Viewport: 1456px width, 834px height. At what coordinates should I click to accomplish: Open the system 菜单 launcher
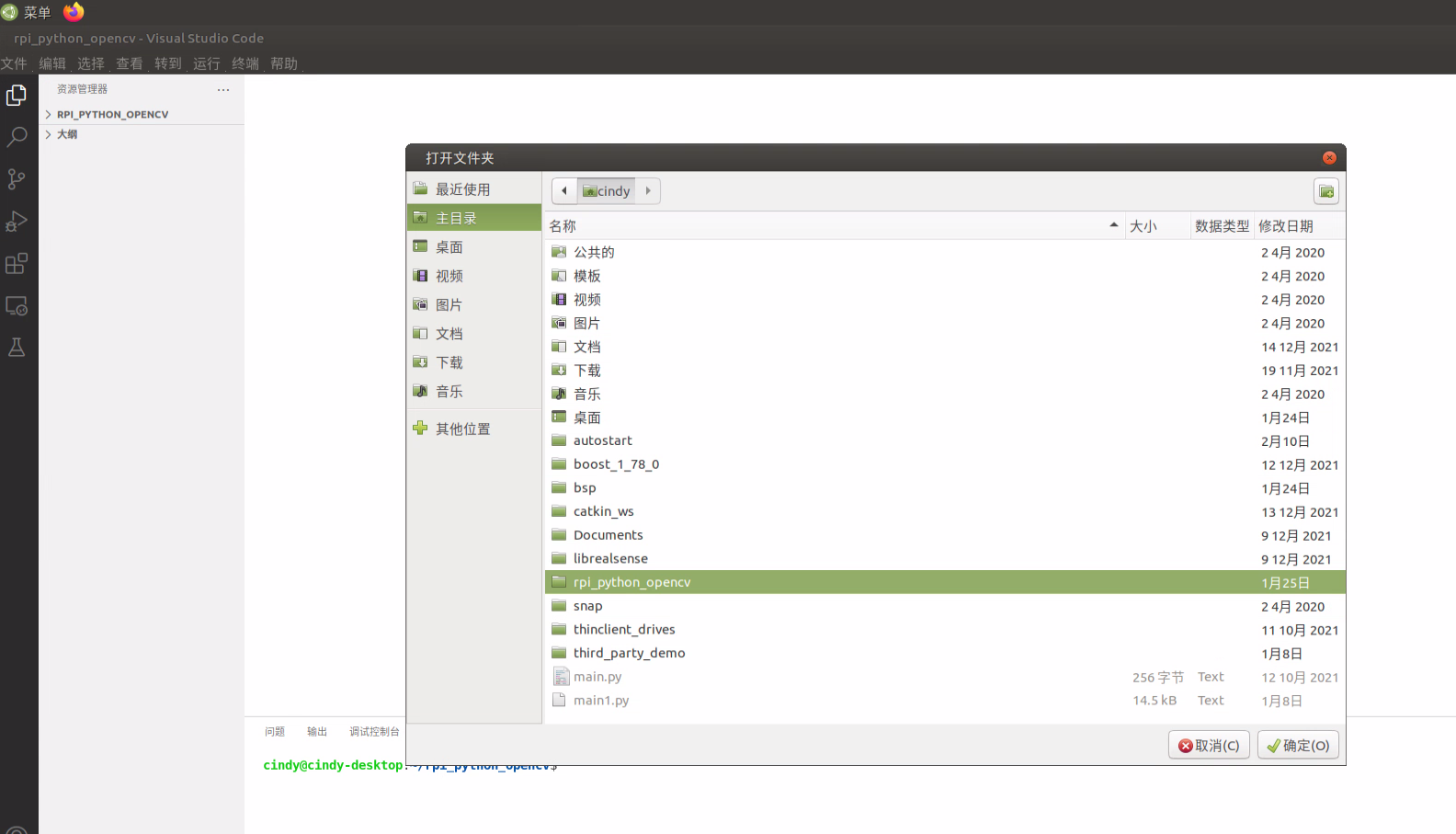(x=27, y=12)
